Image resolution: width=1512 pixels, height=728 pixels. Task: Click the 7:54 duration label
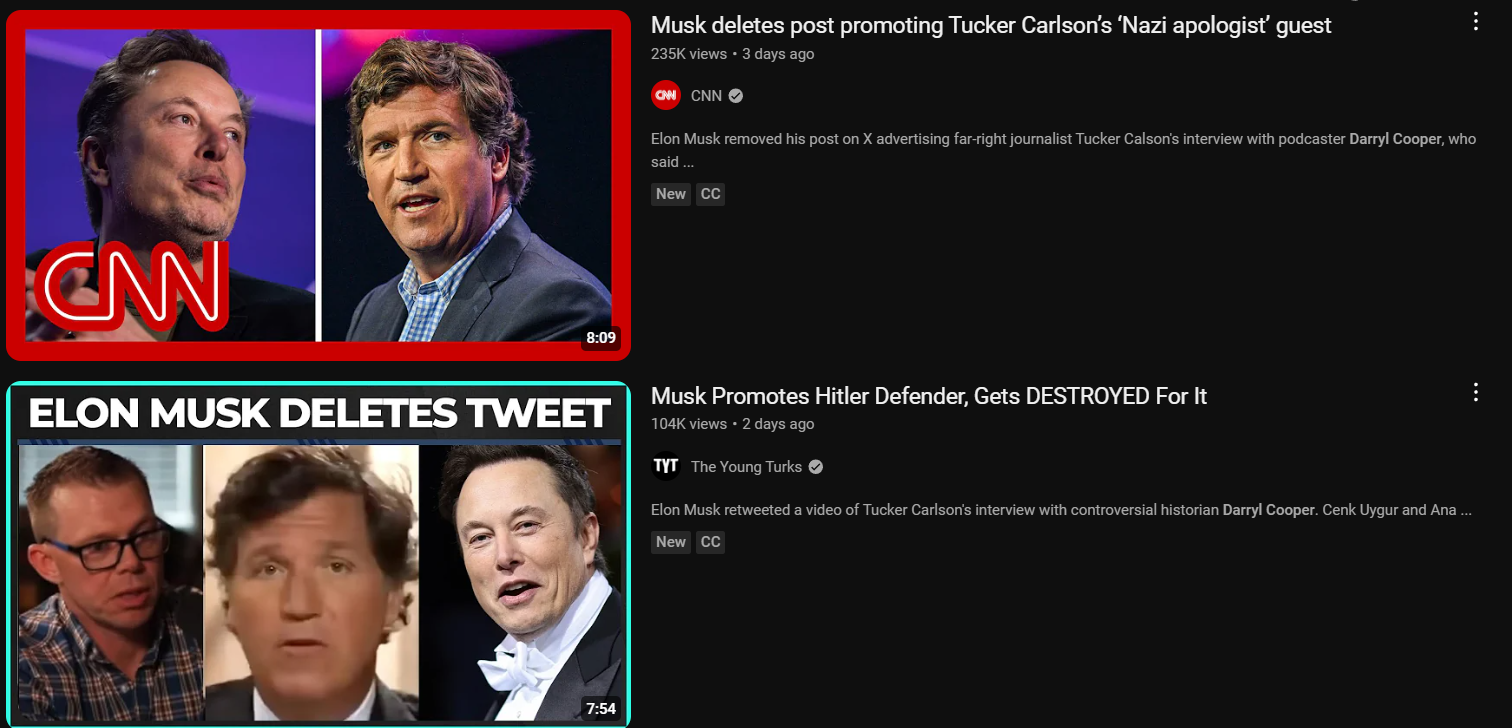(601, 709)
